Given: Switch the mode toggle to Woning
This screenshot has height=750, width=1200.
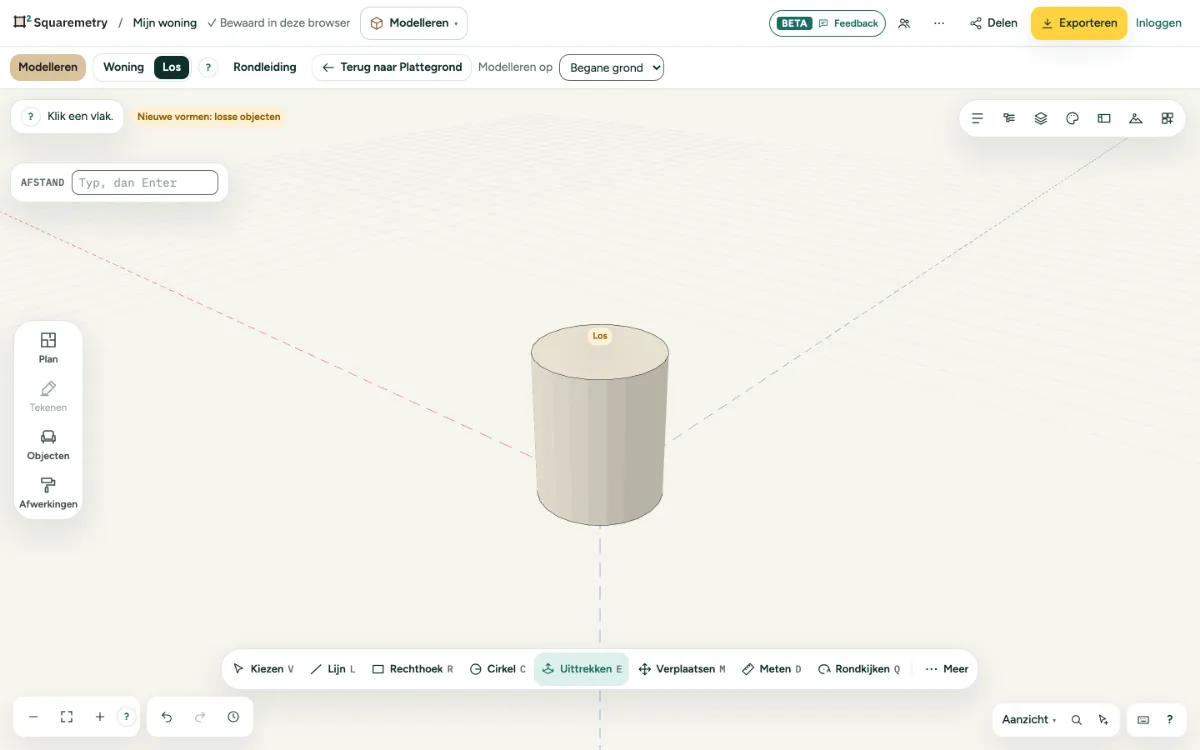Looking at the screenshot, I should coord(124,67).
